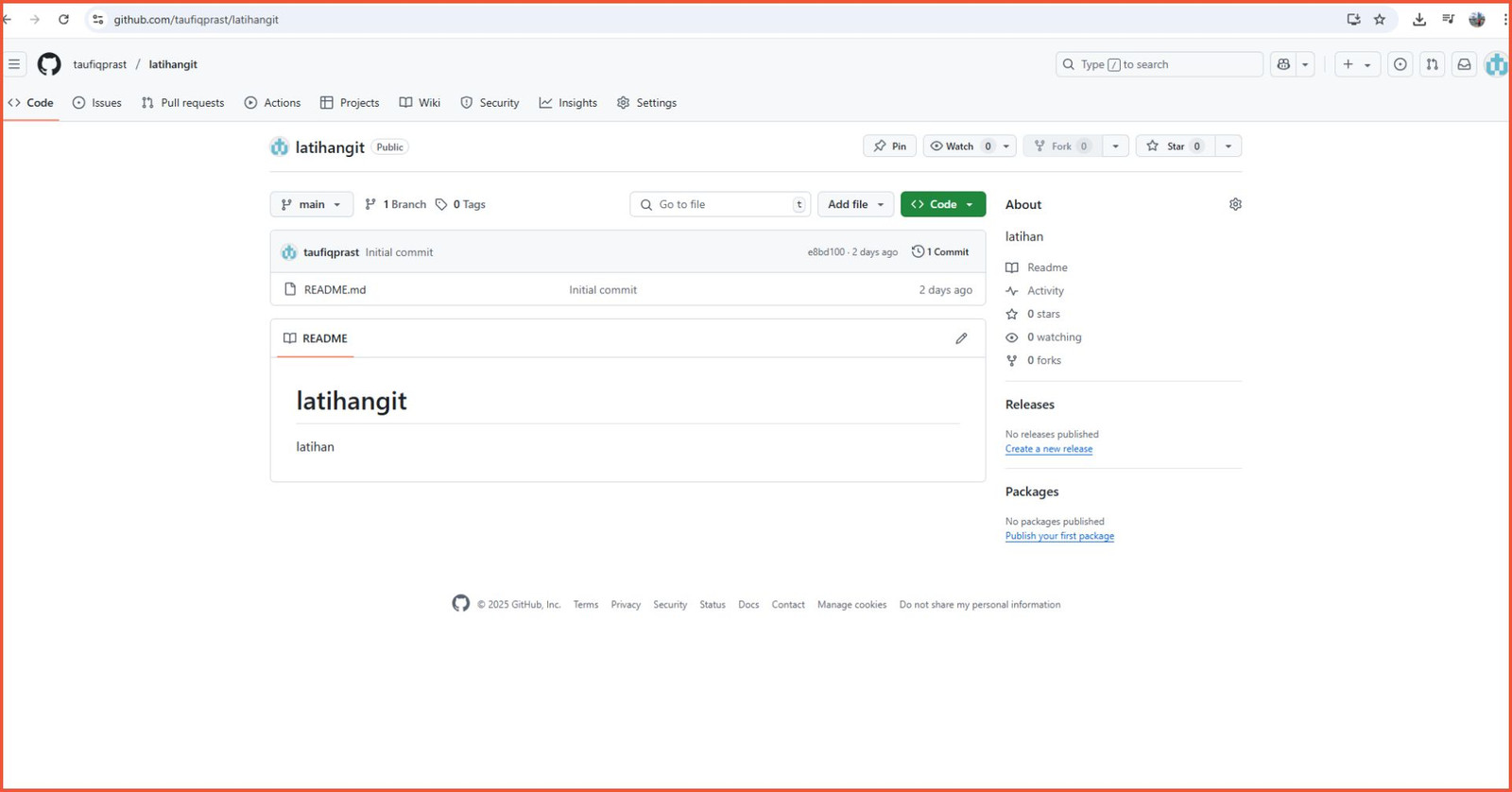Open the issues icon in top bar
Screen dimensions: 1512x792
pyautogui.click(x=1400, y=64)
